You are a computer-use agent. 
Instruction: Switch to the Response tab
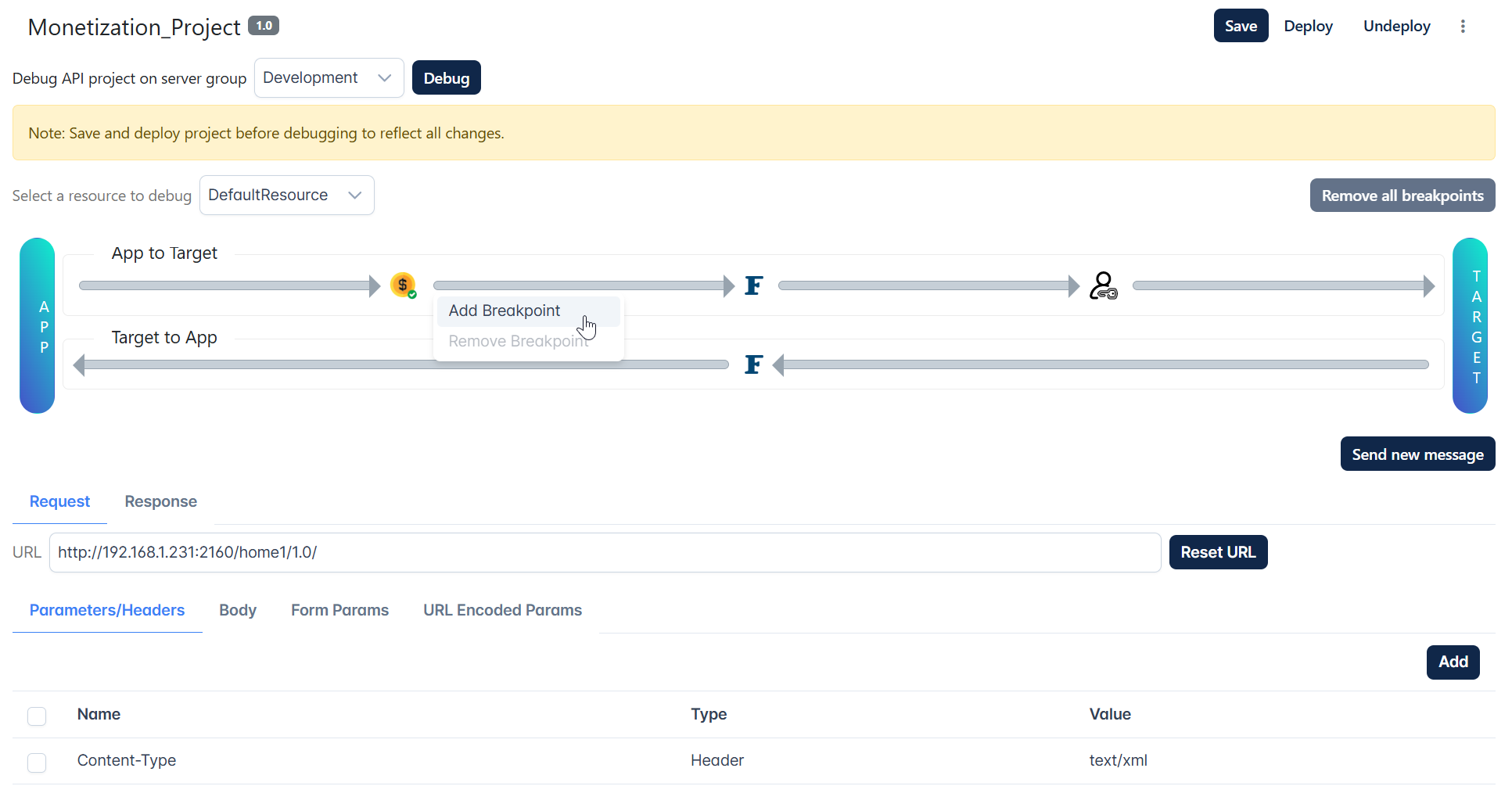pyautogui.click(x=161, y=501)
